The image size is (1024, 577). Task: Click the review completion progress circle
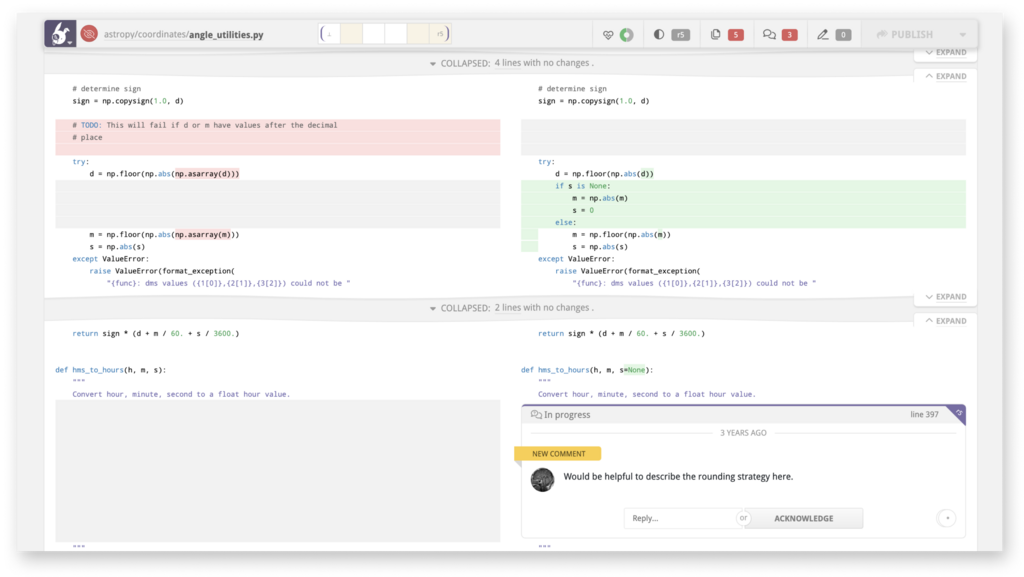point(628,33)
